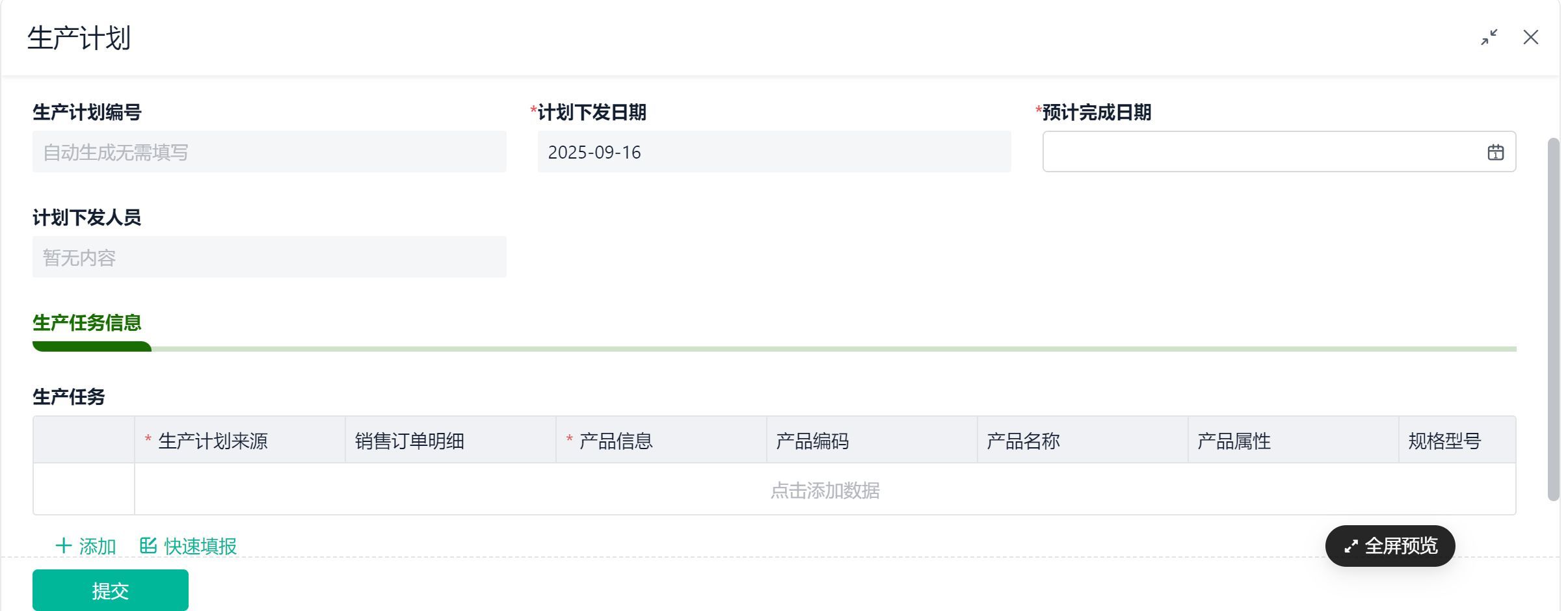Click the 计划下发人员 field
This screenshot has width=1568, height=611.
pos(269,257)
